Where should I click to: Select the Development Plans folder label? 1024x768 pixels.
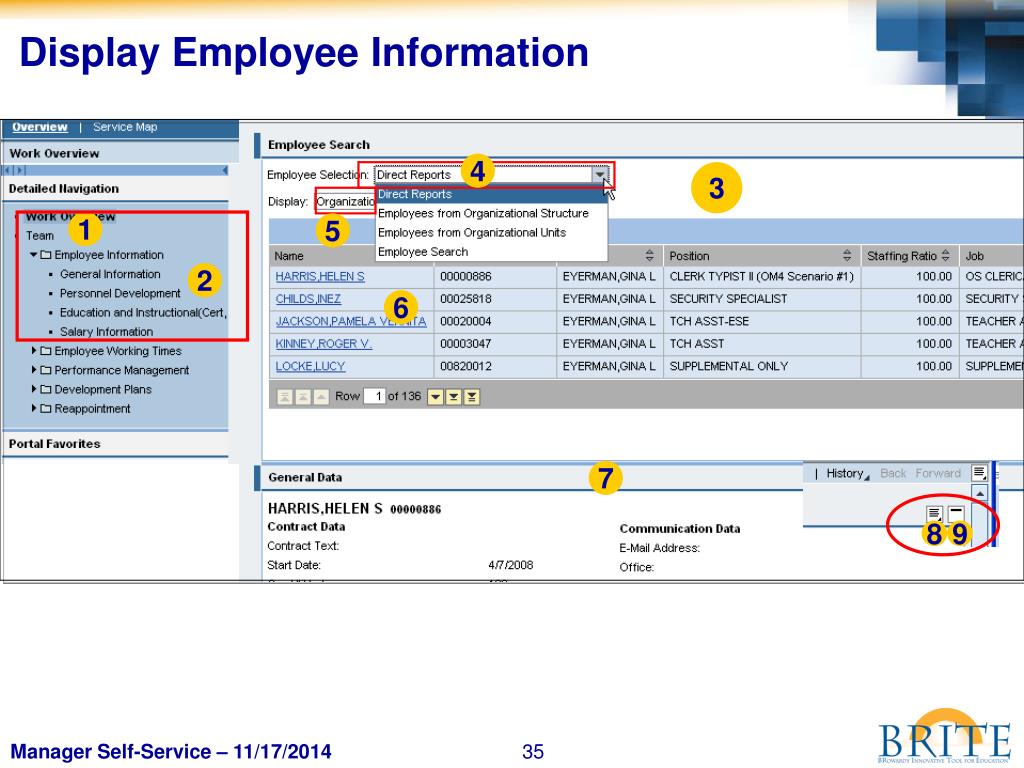pos(103,389)
